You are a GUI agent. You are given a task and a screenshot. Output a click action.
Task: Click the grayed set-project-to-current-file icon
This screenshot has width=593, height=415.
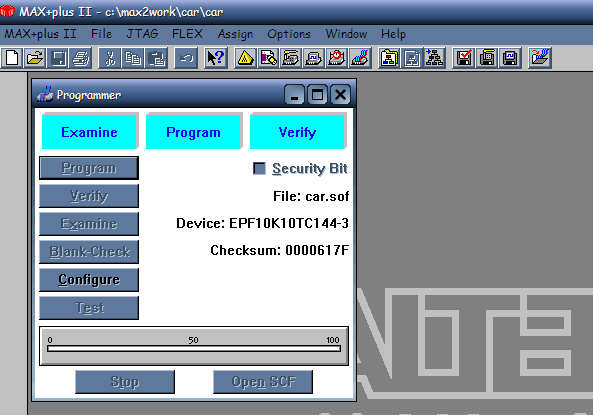(x=412, y=58)
